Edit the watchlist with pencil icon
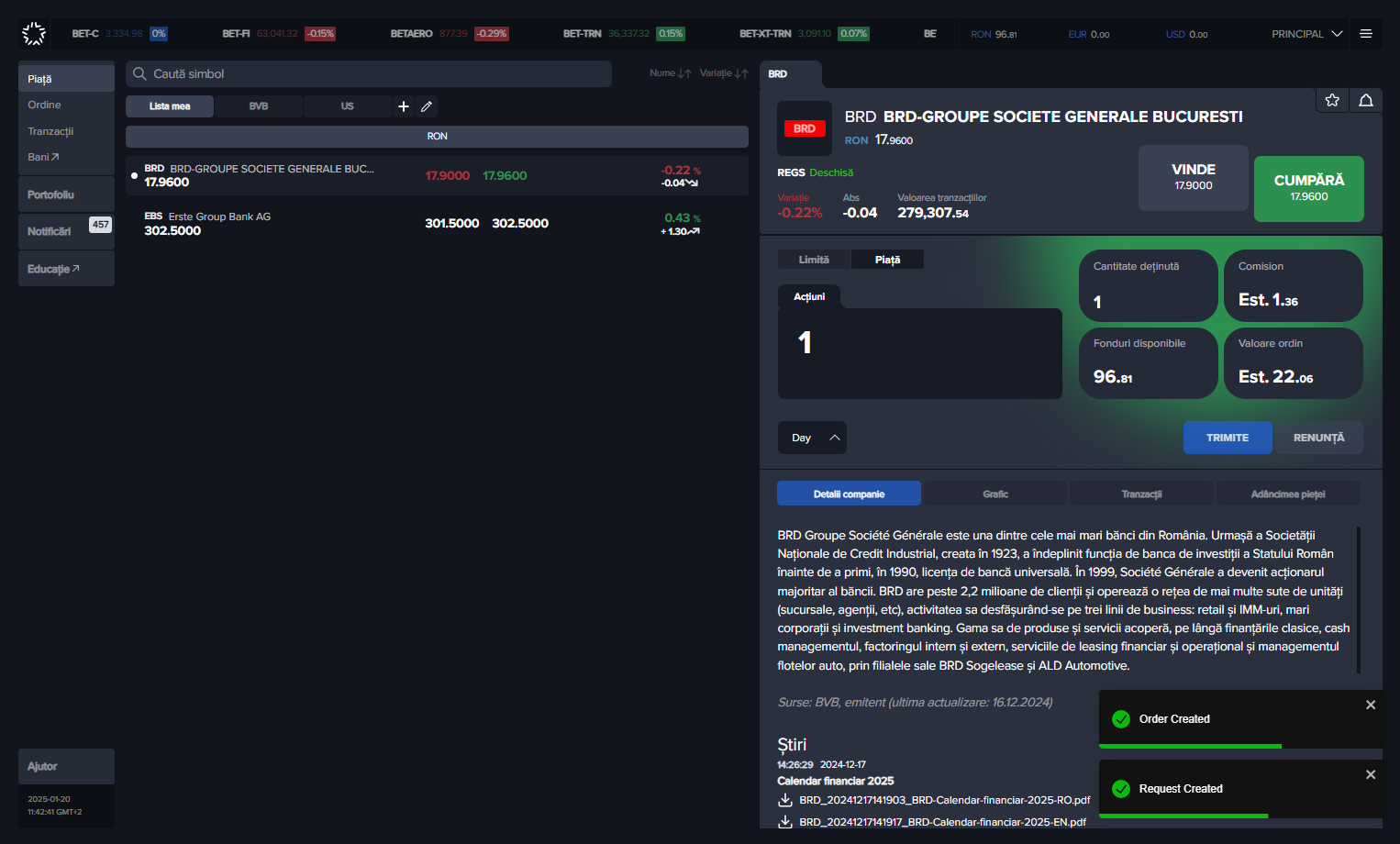This screenshot has width=1400, height=844. point(427,106)
